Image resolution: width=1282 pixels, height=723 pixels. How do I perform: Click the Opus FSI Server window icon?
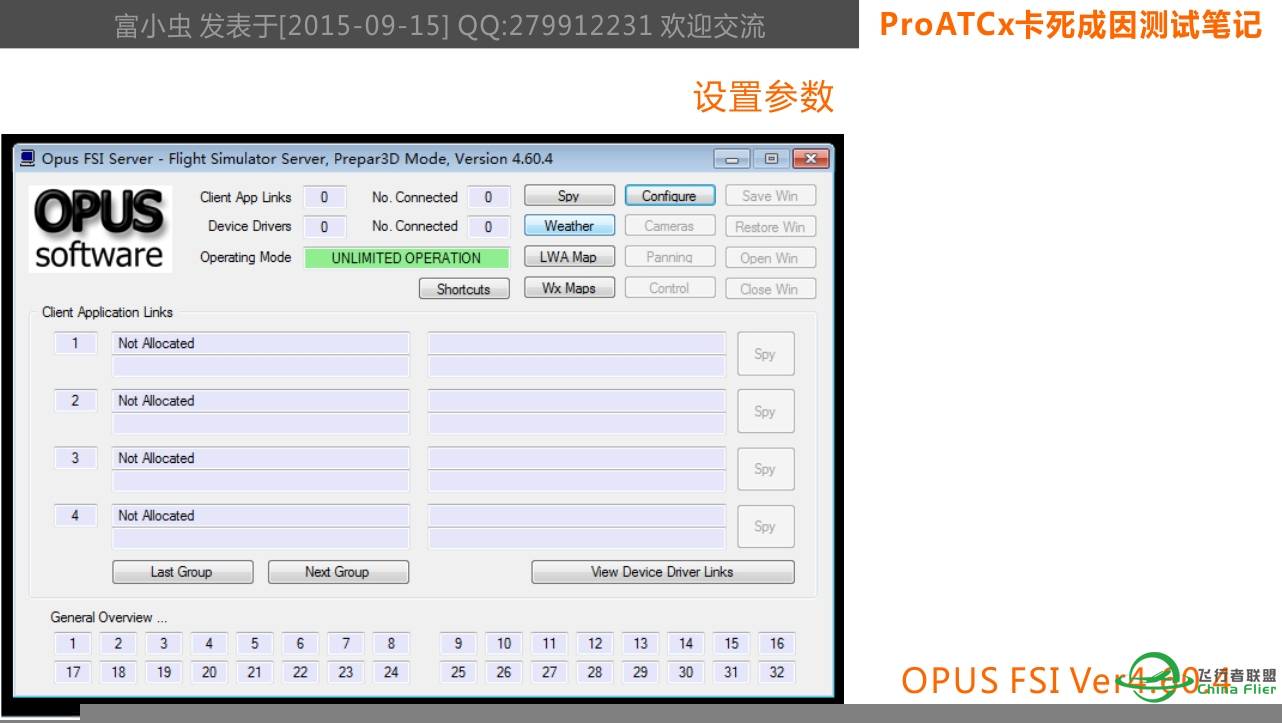(x=28, y=158)
